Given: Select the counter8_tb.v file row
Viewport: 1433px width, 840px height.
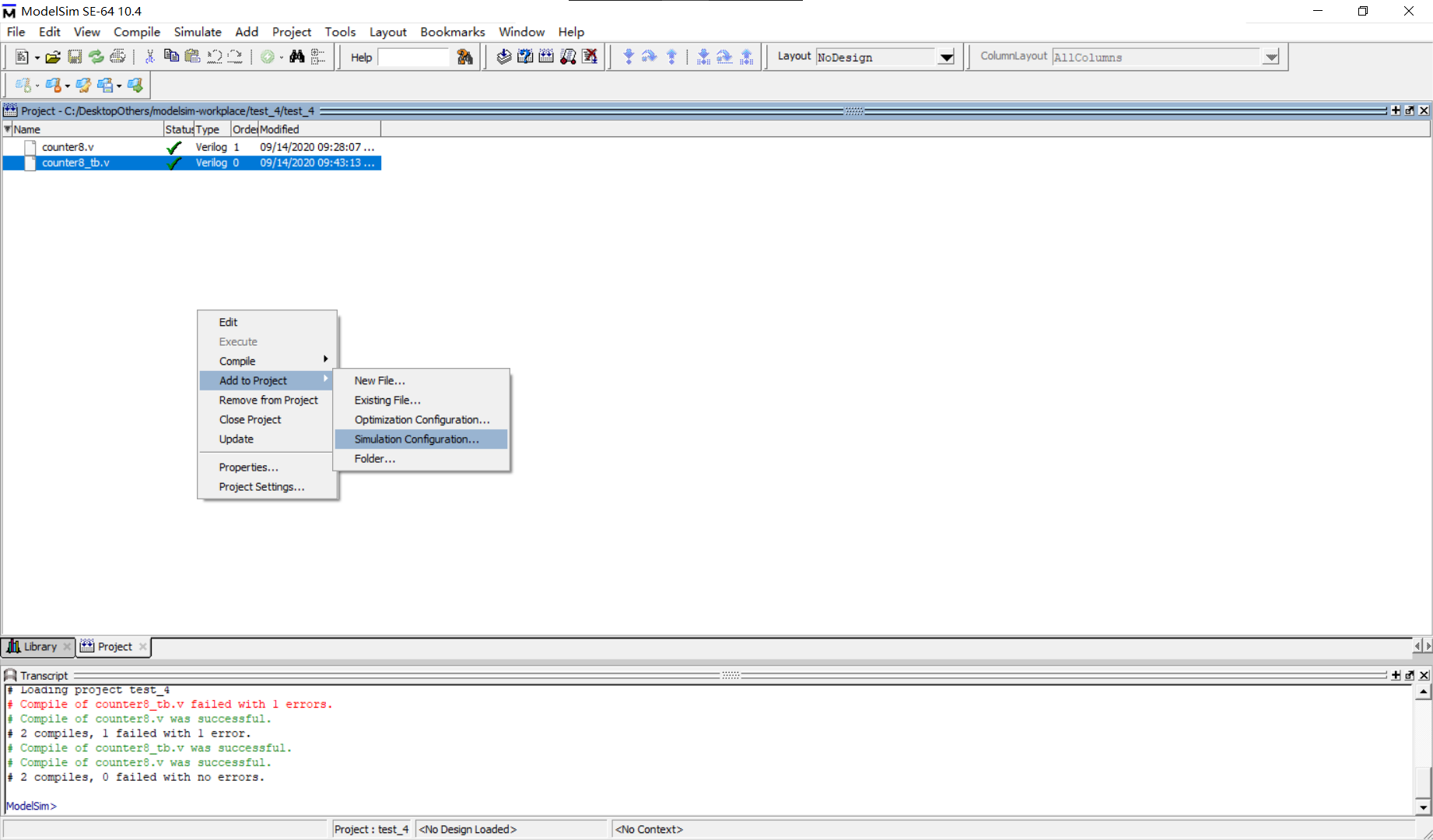Looking at the screenshot, I should 191,163.
